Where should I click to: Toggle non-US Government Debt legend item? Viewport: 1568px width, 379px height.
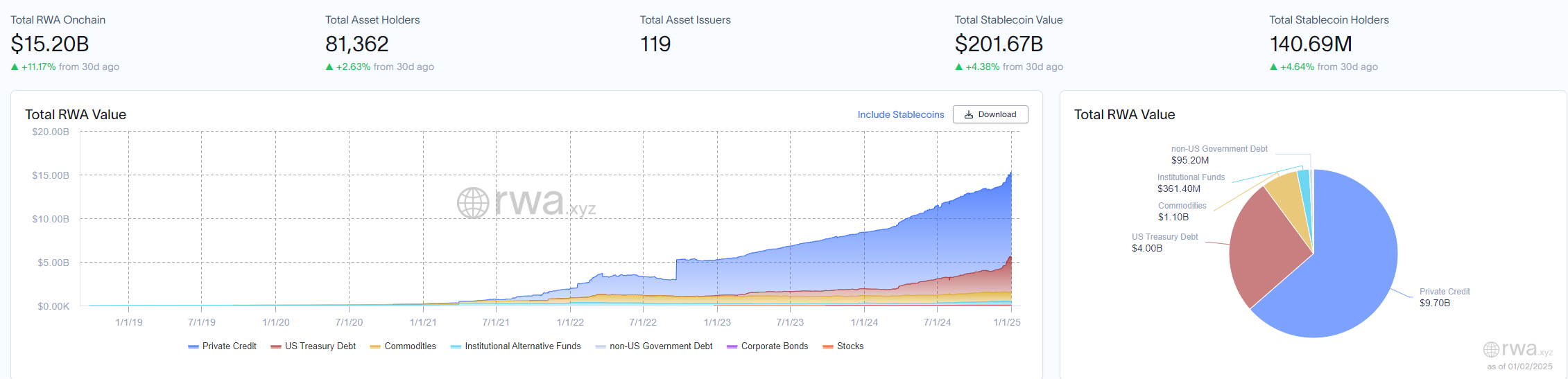[654, 346]
